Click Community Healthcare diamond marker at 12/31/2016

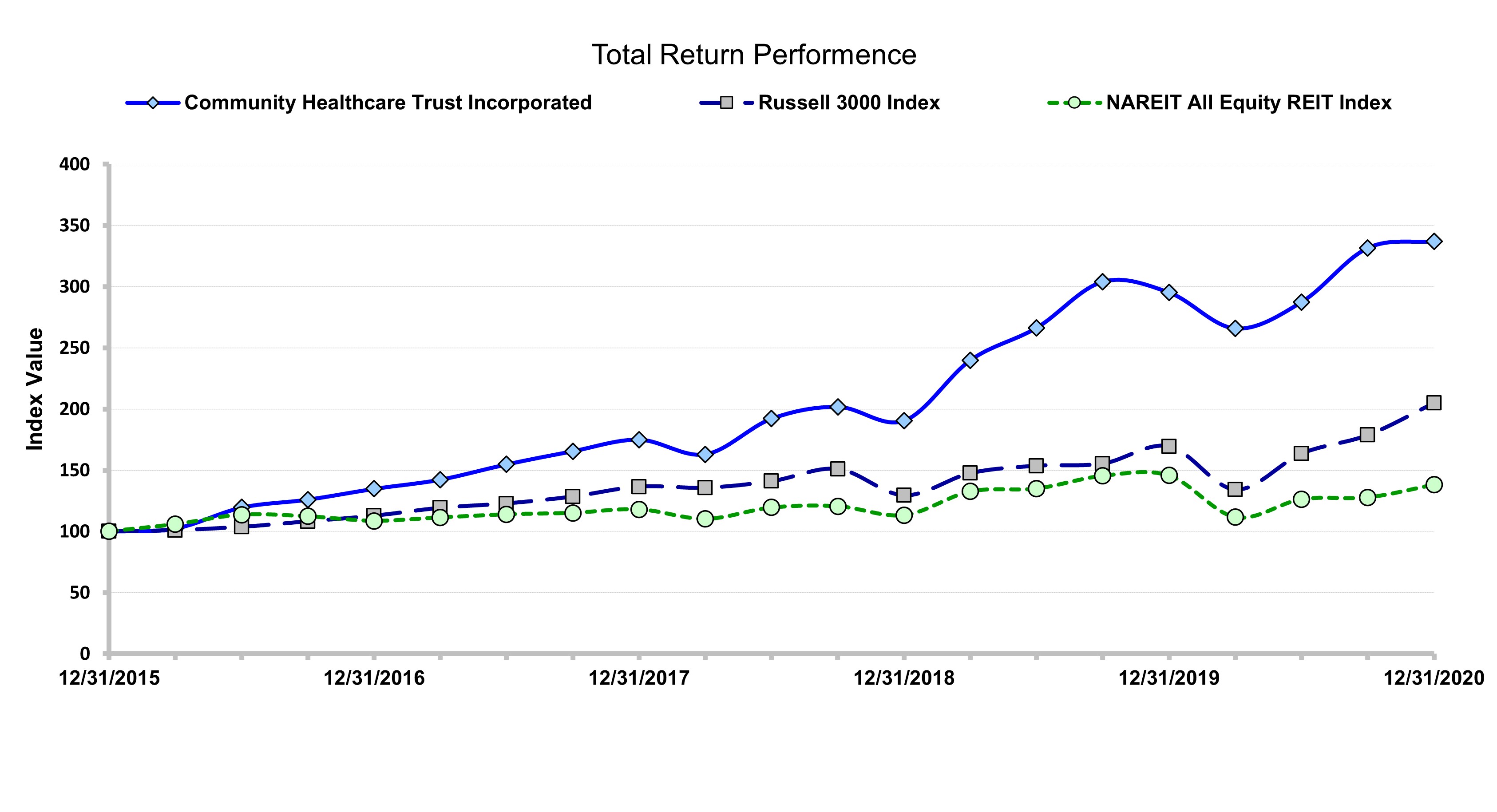click(x=374, y=488)
